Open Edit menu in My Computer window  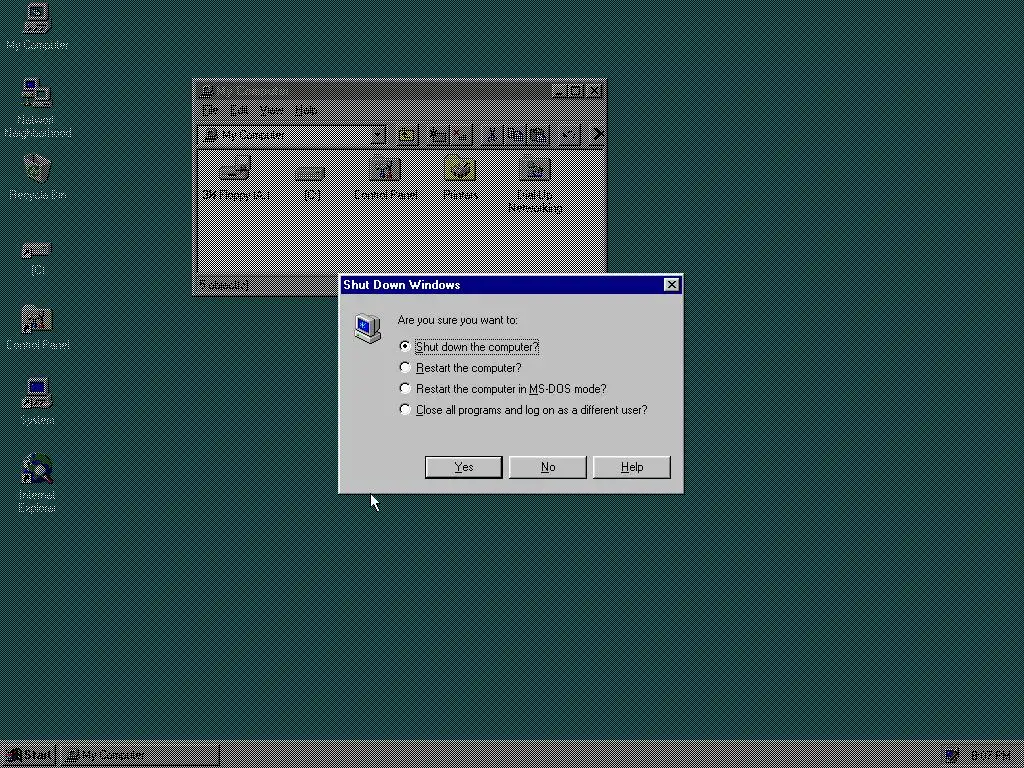tap(238, 110)
